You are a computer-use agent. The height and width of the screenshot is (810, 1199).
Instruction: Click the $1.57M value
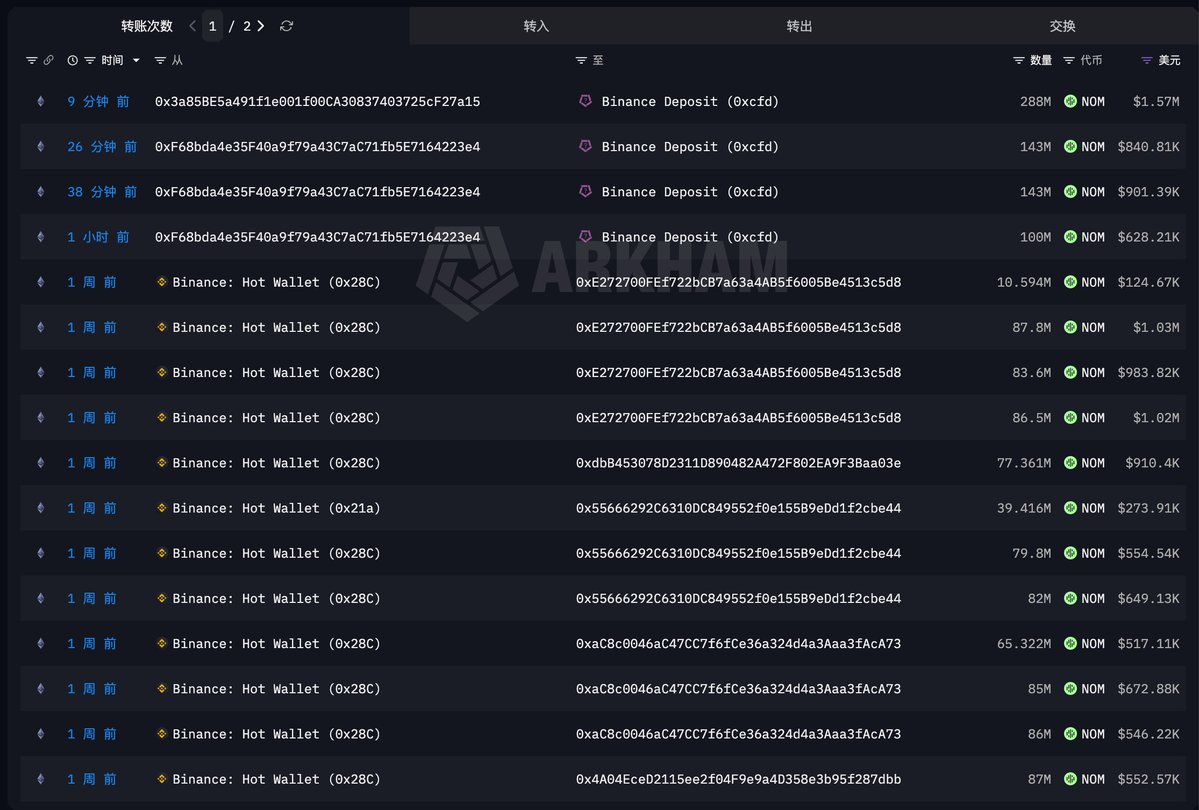pyautogui.click(x=1155, y=101)
